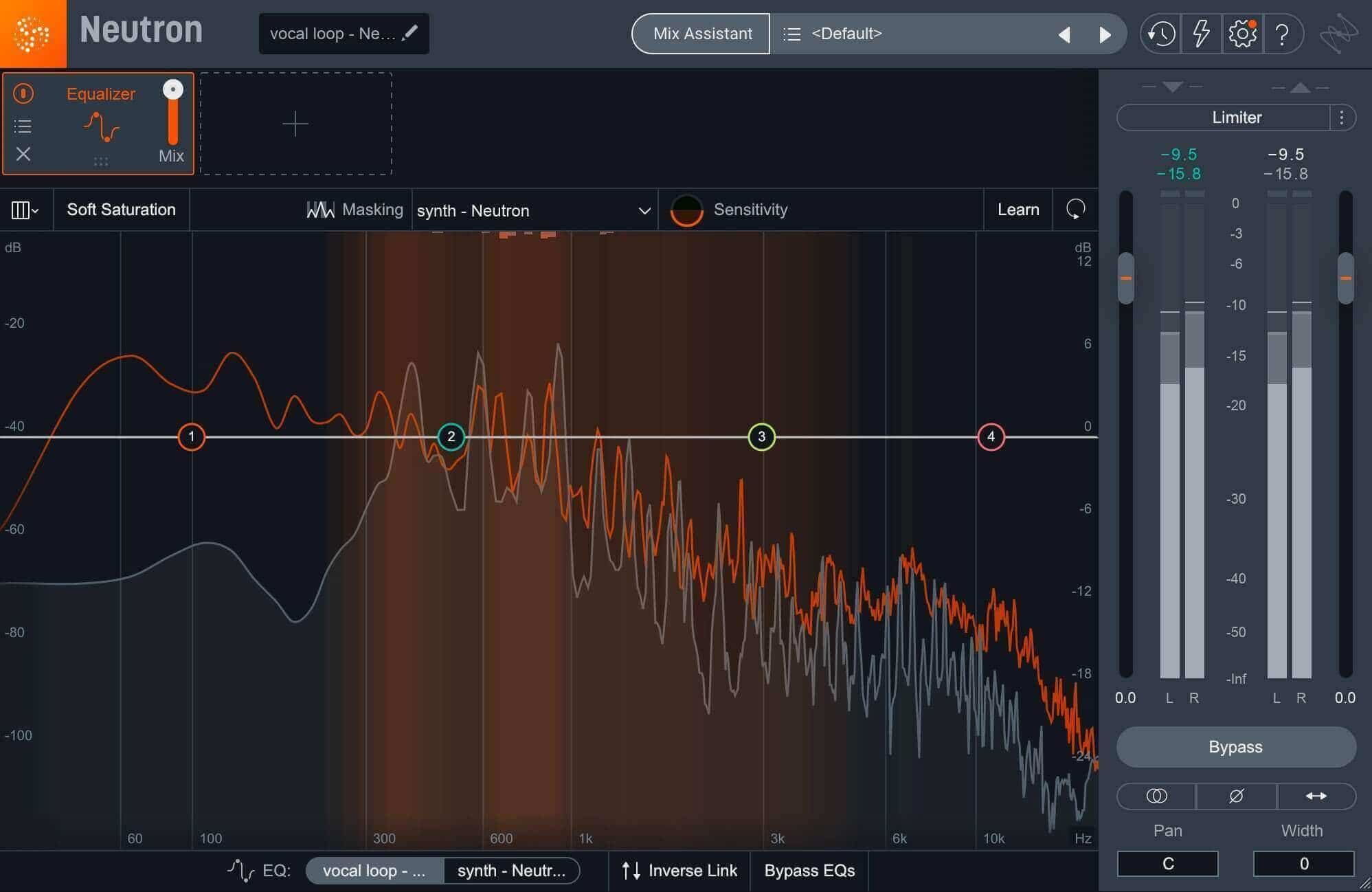Click the Masking meter icon
This screenshot has width=1372, height=892.
(x=320, y=210)
